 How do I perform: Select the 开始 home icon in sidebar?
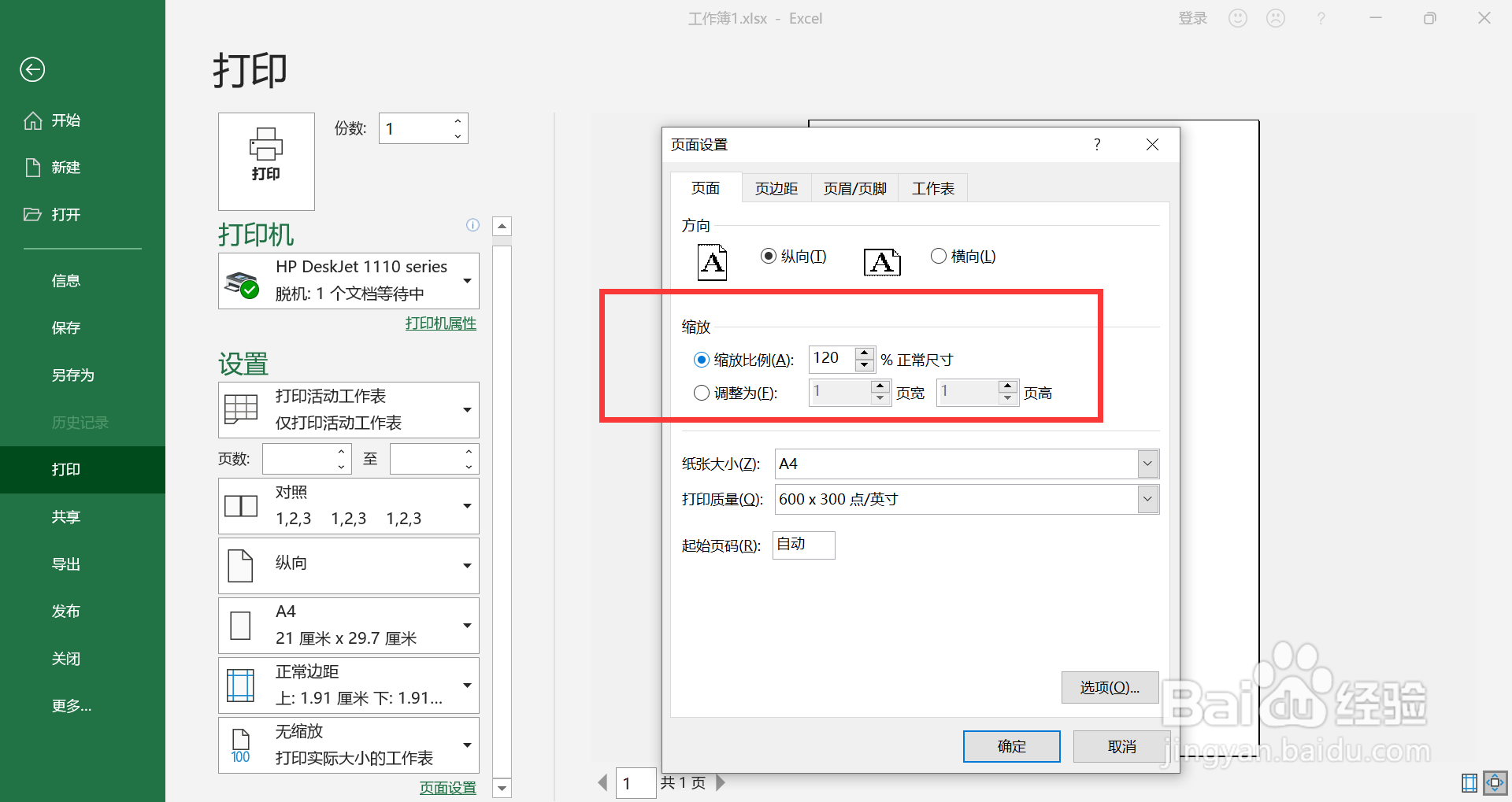pos(33,120)
